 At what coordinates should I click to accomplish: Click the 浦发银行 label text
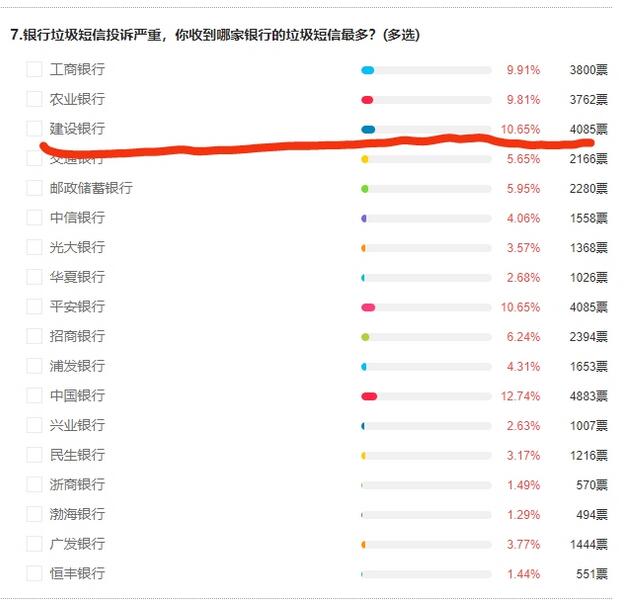[77, 366]
